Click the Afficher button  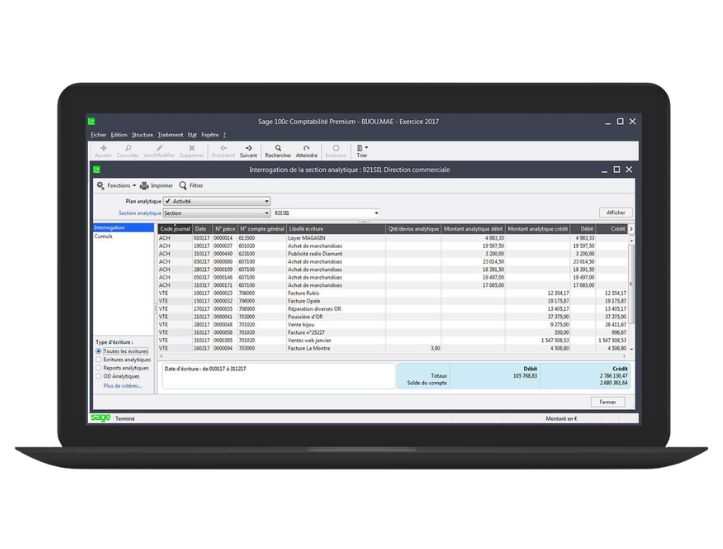click(x=616, y=213)
